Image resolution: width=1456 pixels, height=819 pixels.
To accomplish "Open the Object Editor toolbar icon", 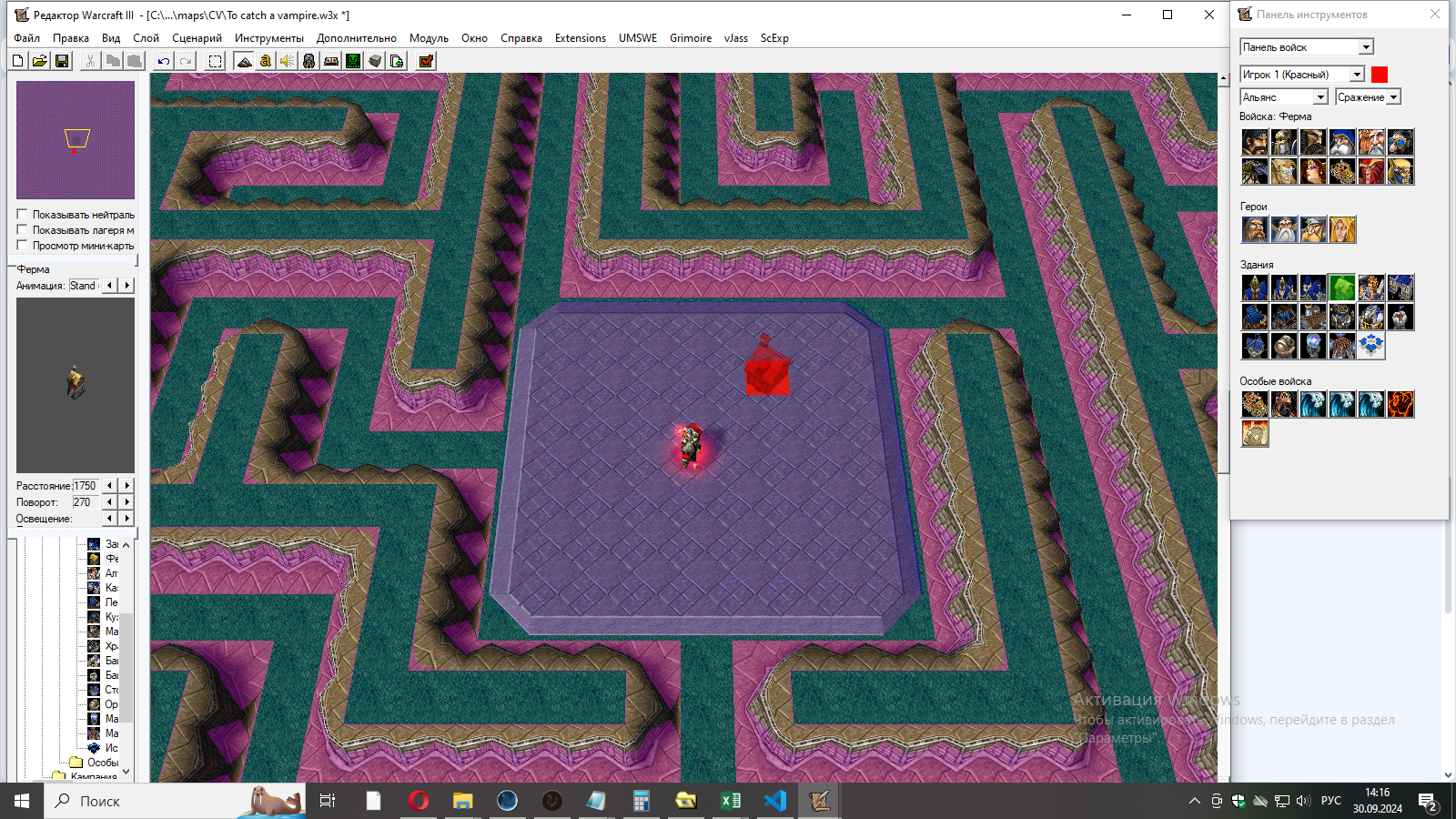I will tap(309, 61).
